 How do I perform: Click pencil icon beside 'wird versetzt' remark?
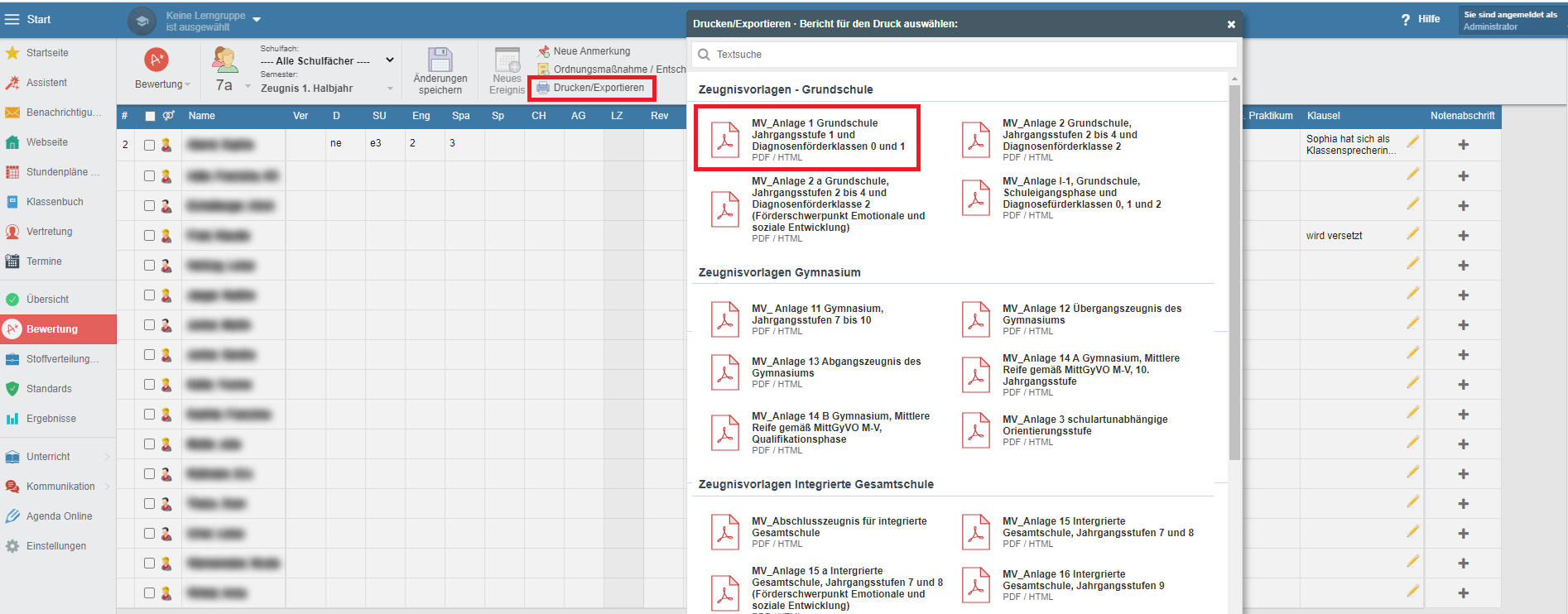[x=1412, y=234]
